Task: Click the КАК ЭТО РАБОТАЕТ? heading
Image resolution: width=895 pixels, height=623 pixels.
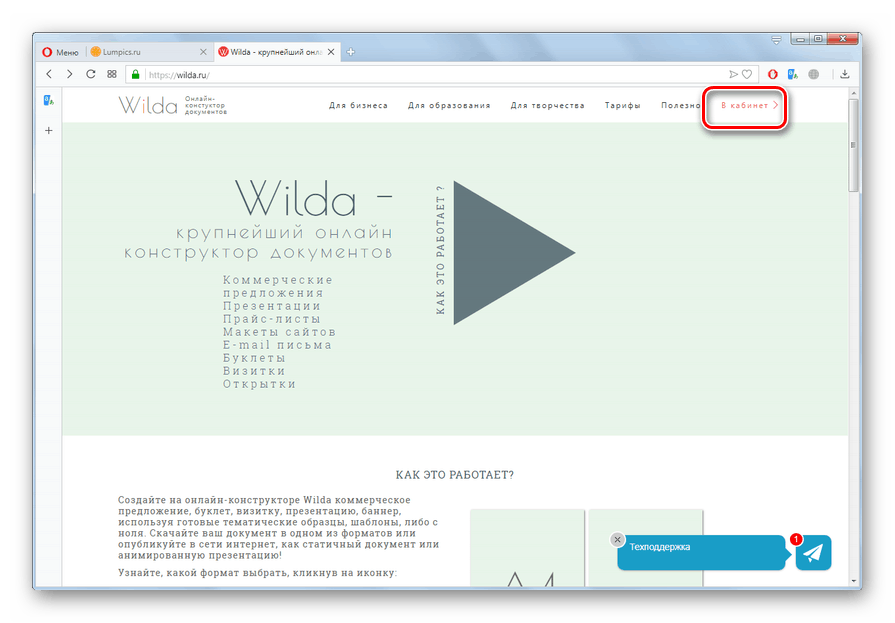Action: (455, 475)
